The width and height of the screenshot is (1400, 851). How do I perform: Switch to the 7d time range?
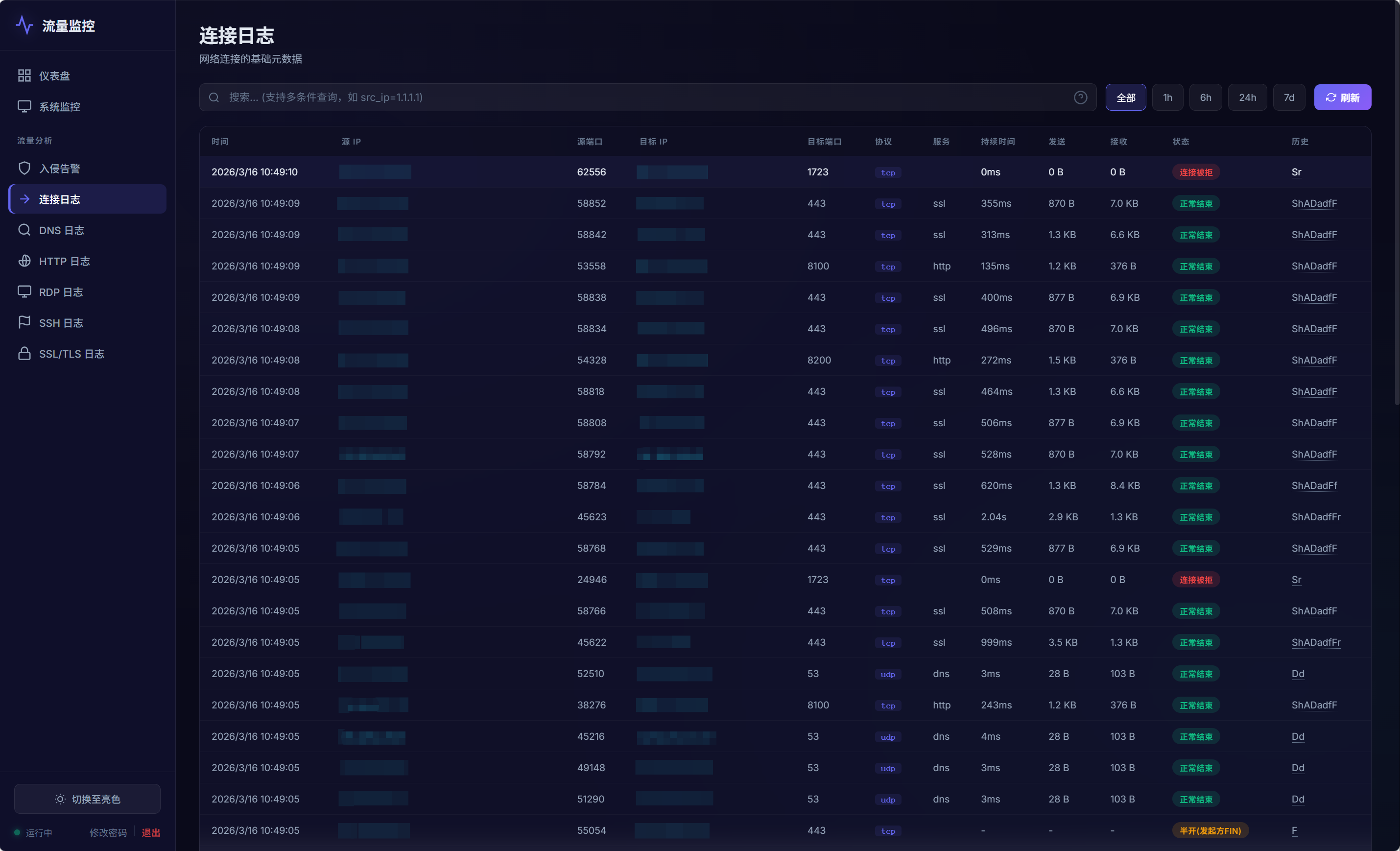tap(1289, 97)
